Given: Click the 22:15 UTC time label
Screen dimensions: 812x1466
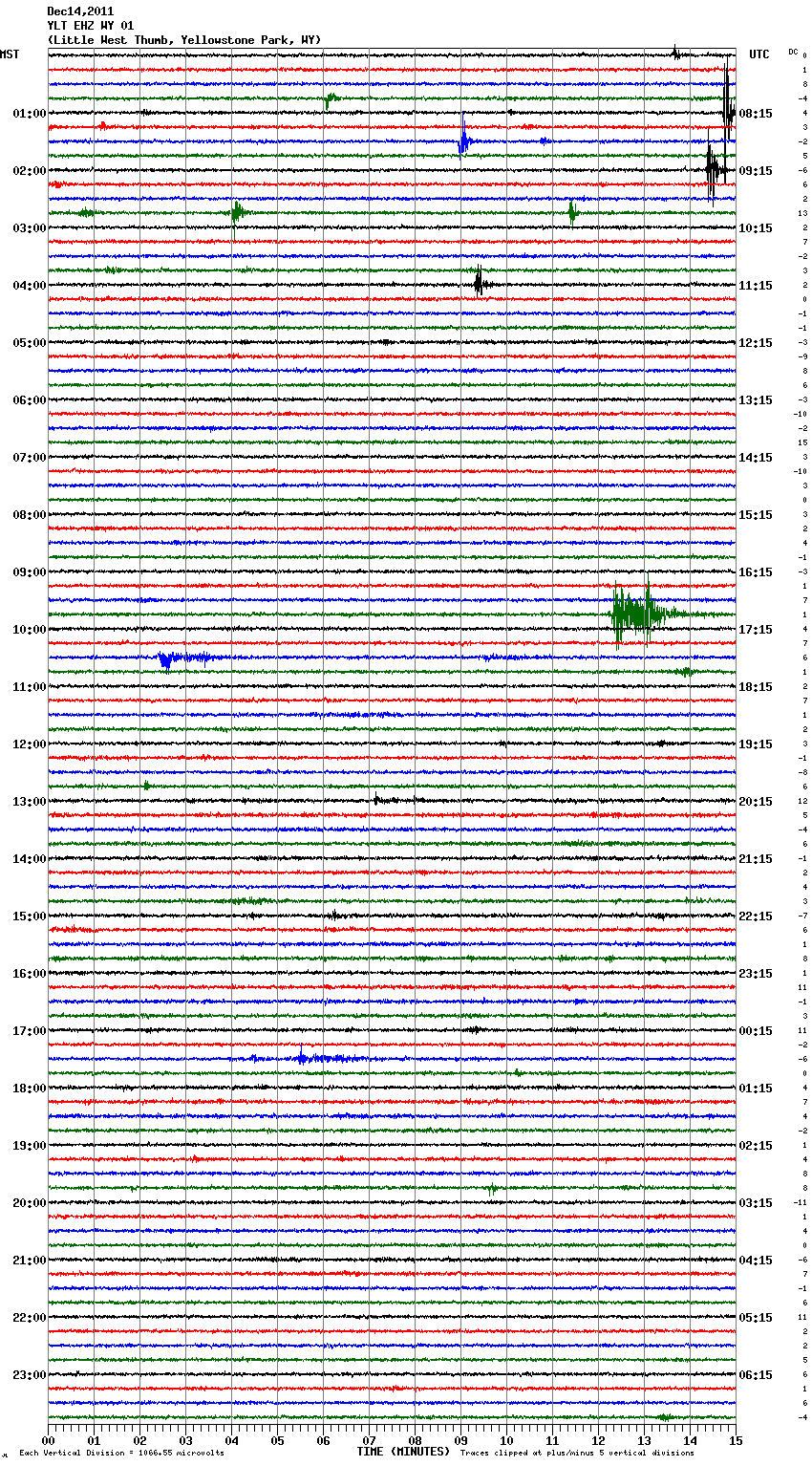Looking at the screenshot, I should pyautogui.click(x=756, y=916).
